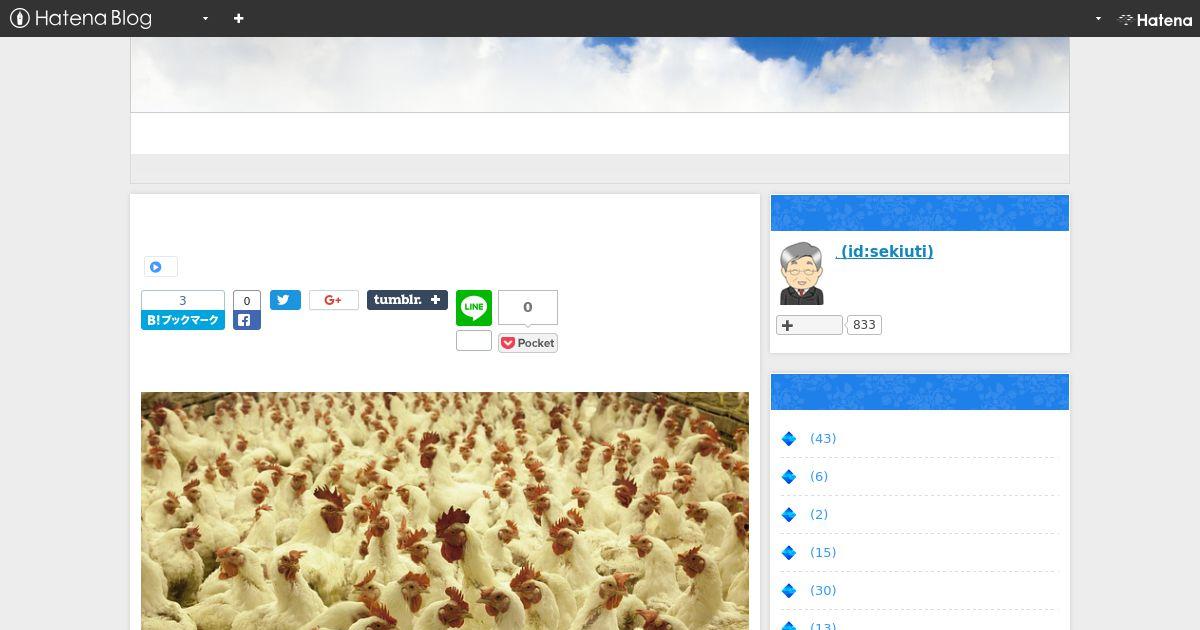Click the diamond icon beside (6)
1200x630 pixels.
tap(788, 477)
